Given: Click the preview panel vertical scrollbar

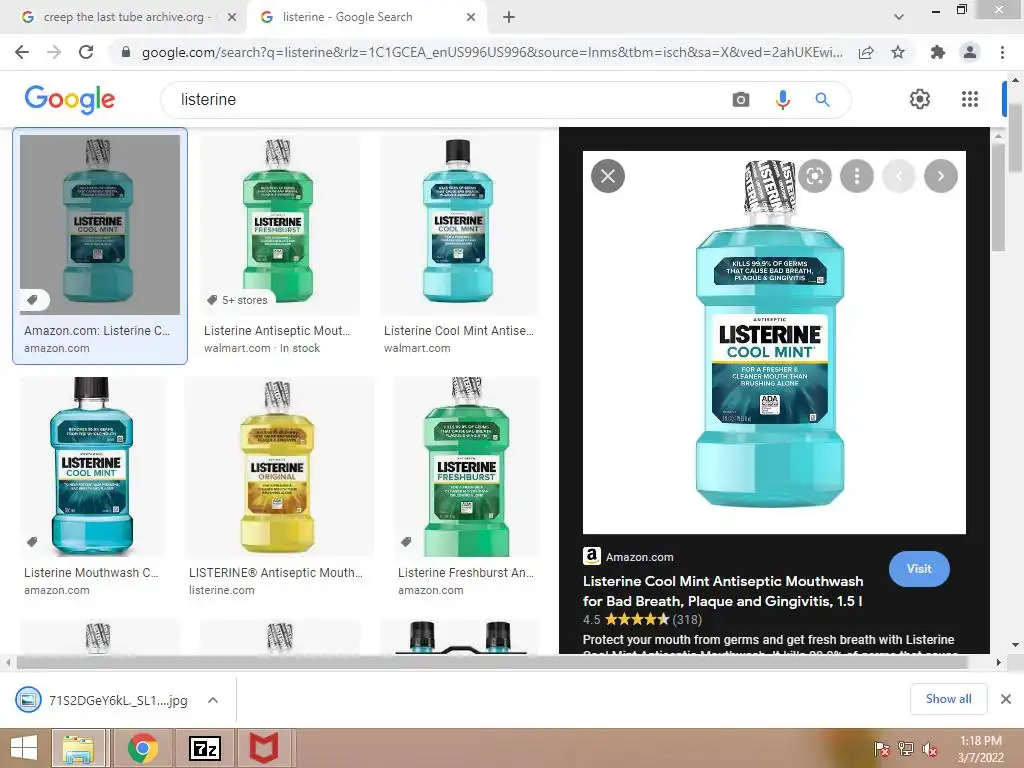Looking at the screenshot, I should (x=998, y=196).
